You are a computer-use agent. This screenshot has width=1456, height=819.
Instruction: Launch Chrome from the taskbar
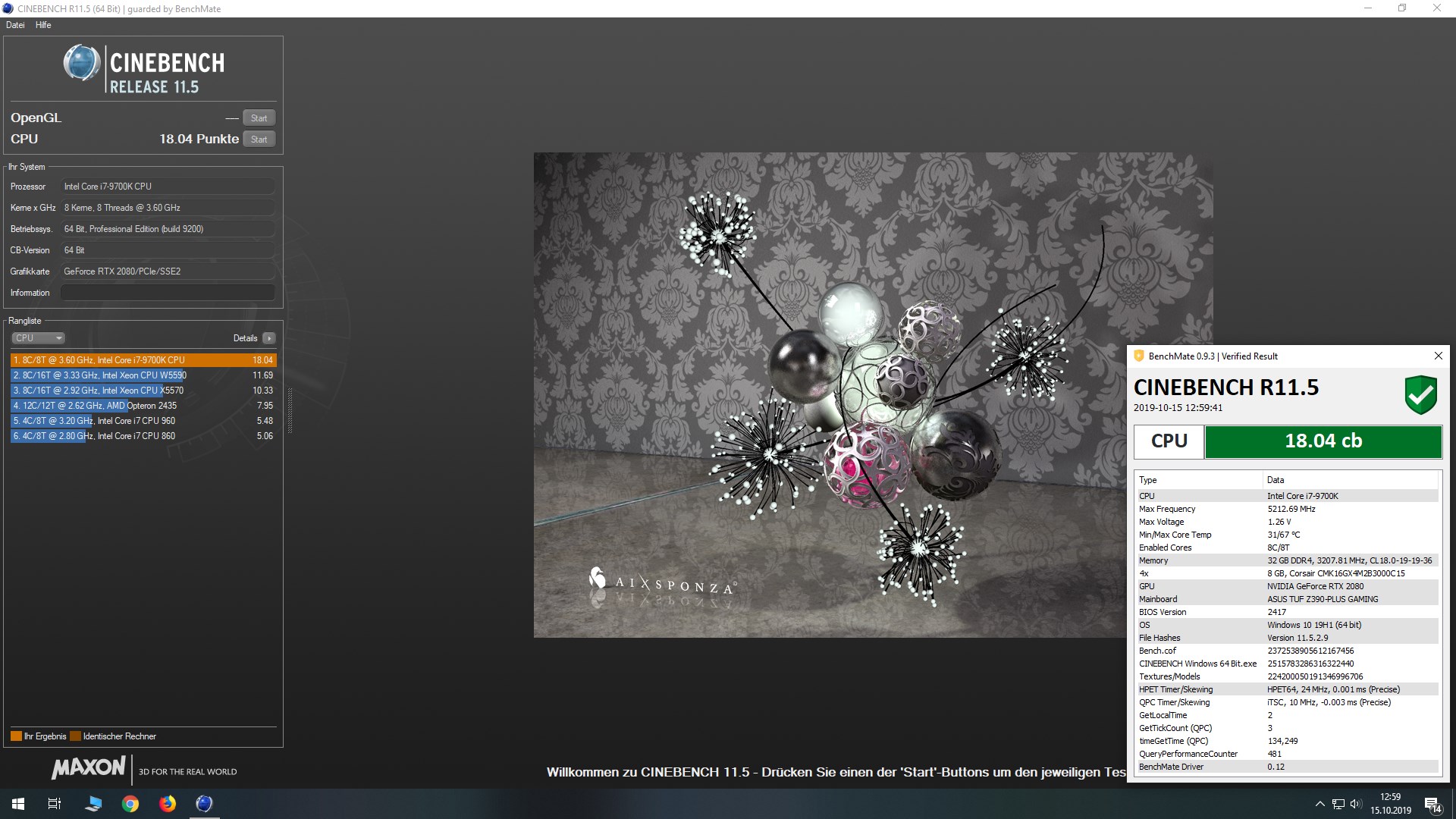(130, 804)
